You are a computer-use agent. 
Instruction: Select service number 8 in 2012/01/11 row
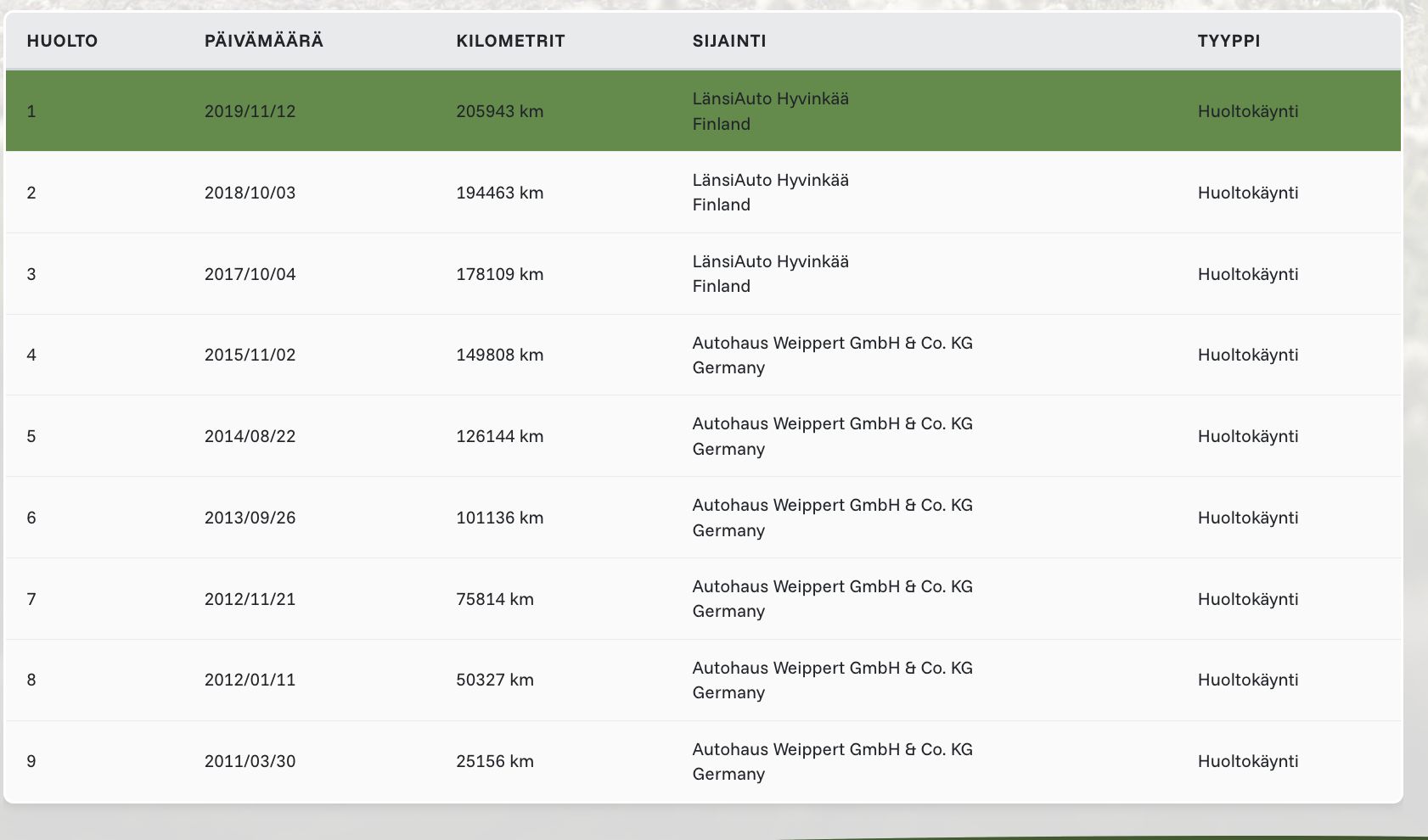tap(31, 680)
